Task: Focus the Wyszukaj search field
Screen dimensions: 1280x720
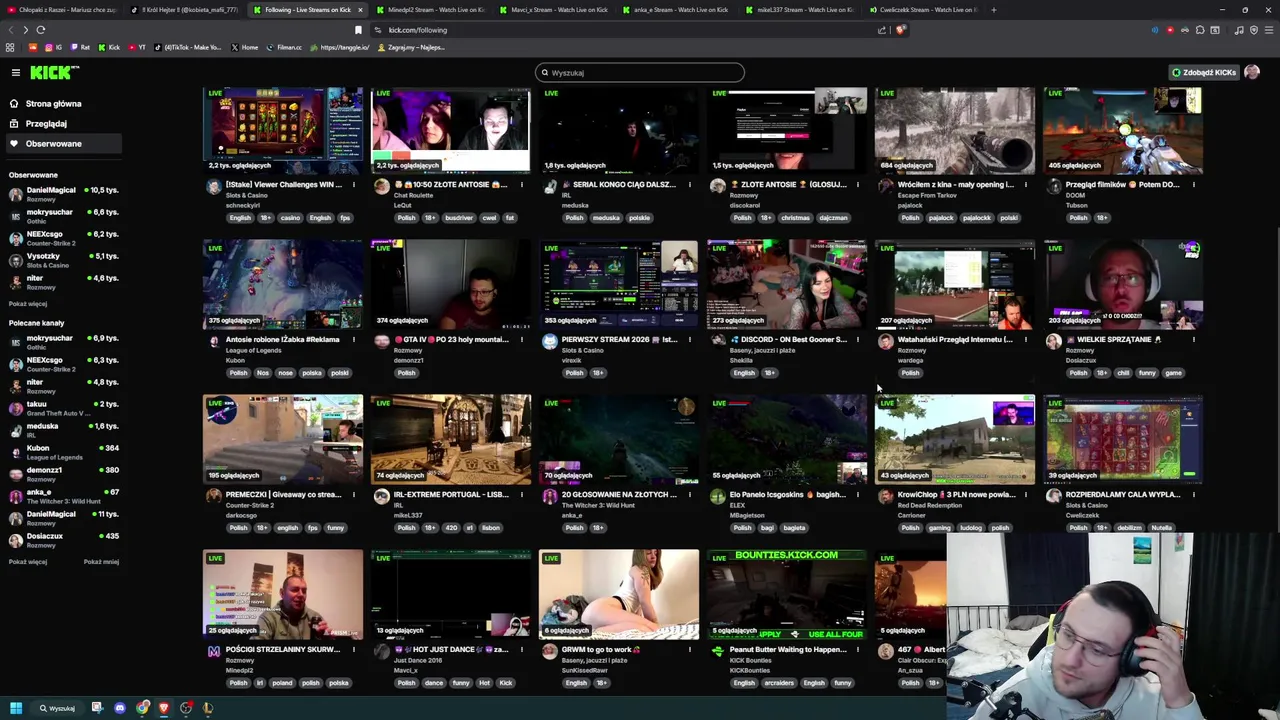Action: (640, 72)
